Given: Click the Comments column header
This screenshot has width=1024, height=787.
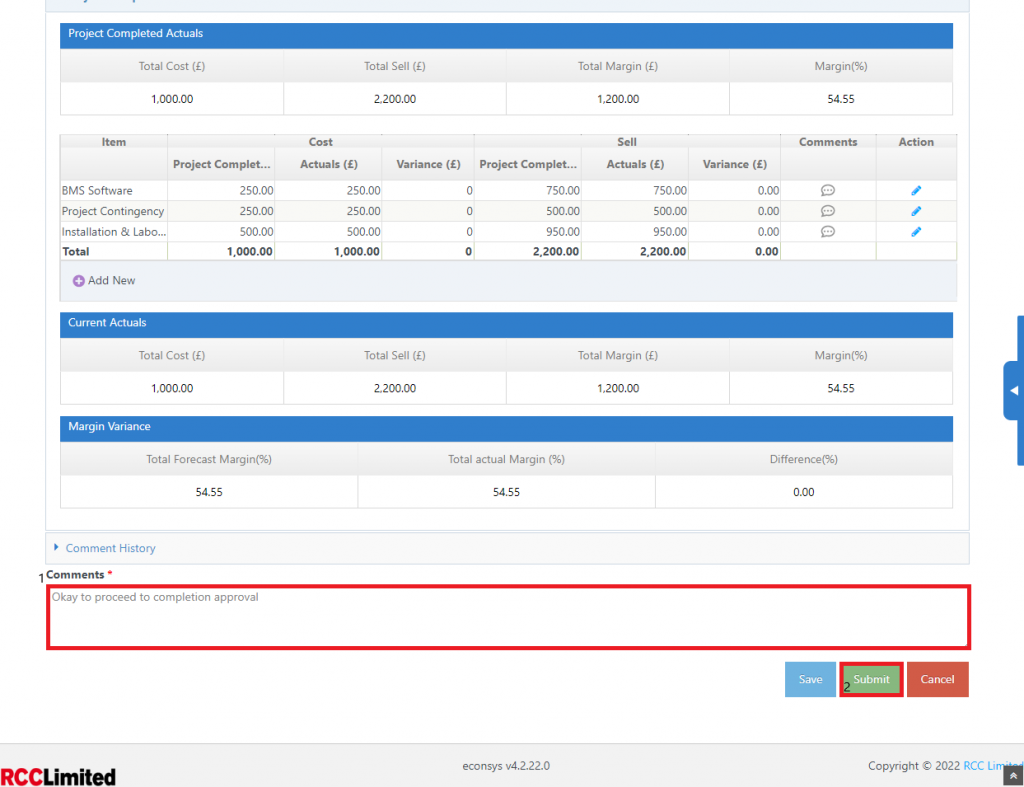Looking at the screenshot, I should (827, 142).
